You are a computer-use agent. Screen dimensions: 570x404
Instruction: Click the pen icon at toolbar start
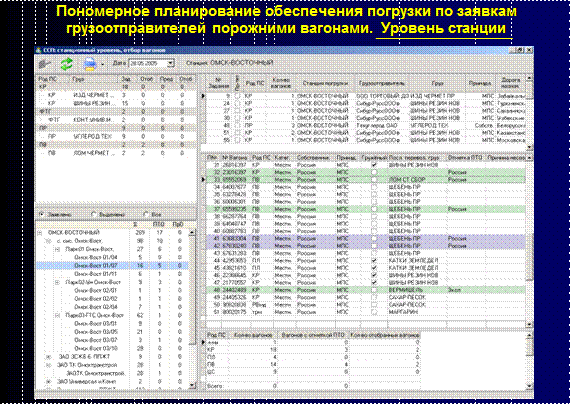point(45,64)
